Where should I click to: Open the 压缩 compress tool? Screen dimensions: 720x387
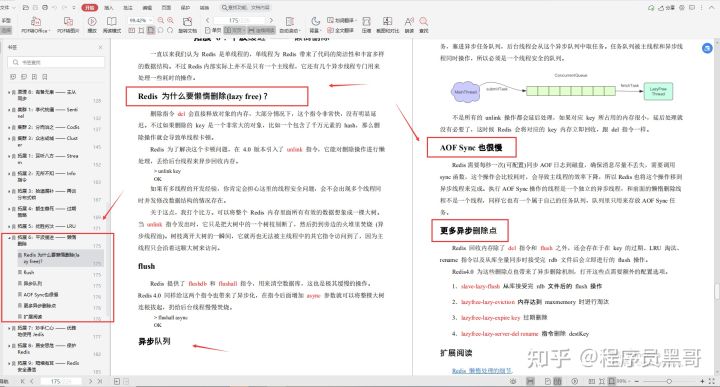coord(366,25)
